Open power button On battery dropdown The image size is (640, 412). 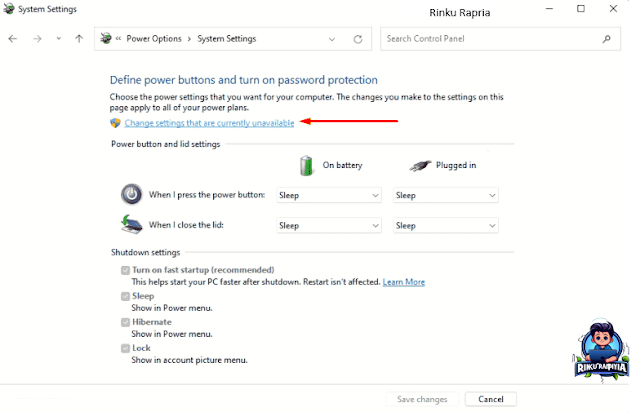(329, 195)
